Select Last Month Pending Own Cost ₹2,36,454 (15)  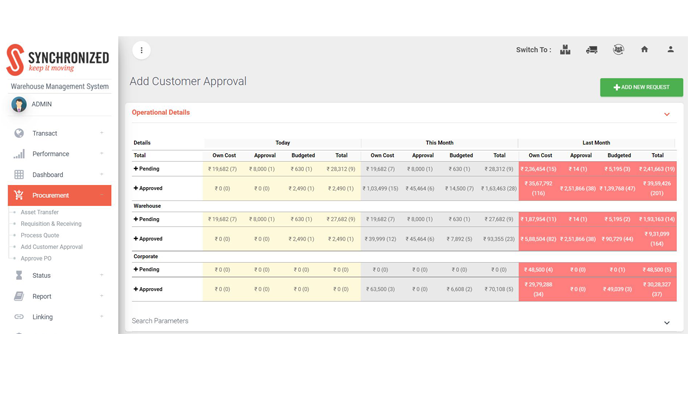coord(539,169)
